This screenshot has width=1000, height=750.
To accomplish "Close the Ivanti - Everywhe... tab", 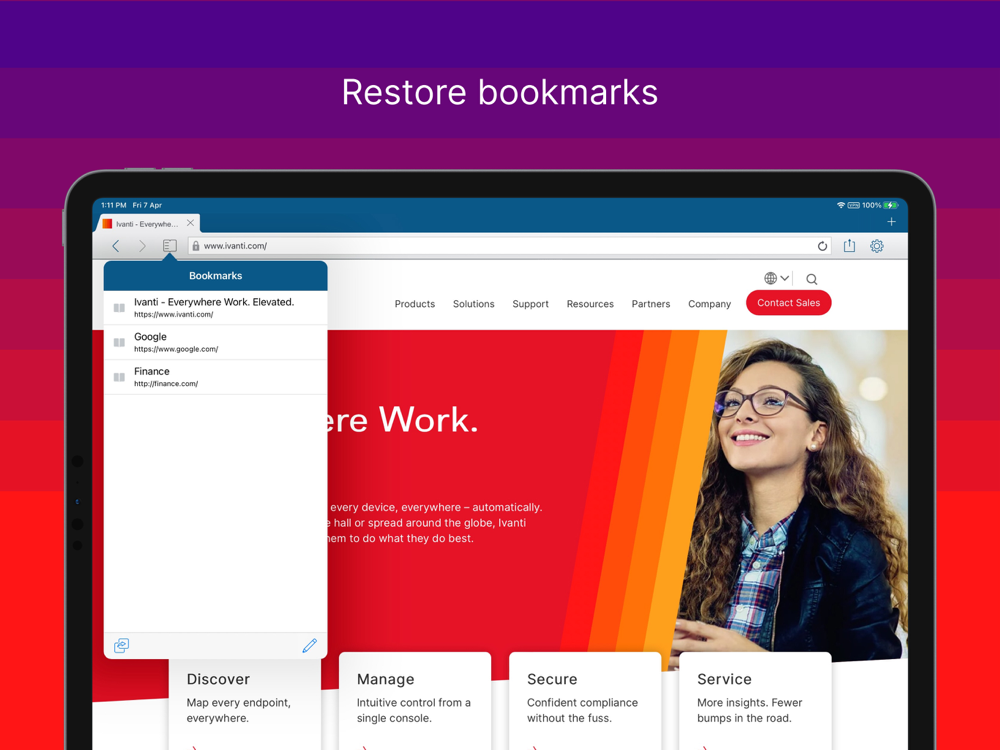I will click(190, 223).
